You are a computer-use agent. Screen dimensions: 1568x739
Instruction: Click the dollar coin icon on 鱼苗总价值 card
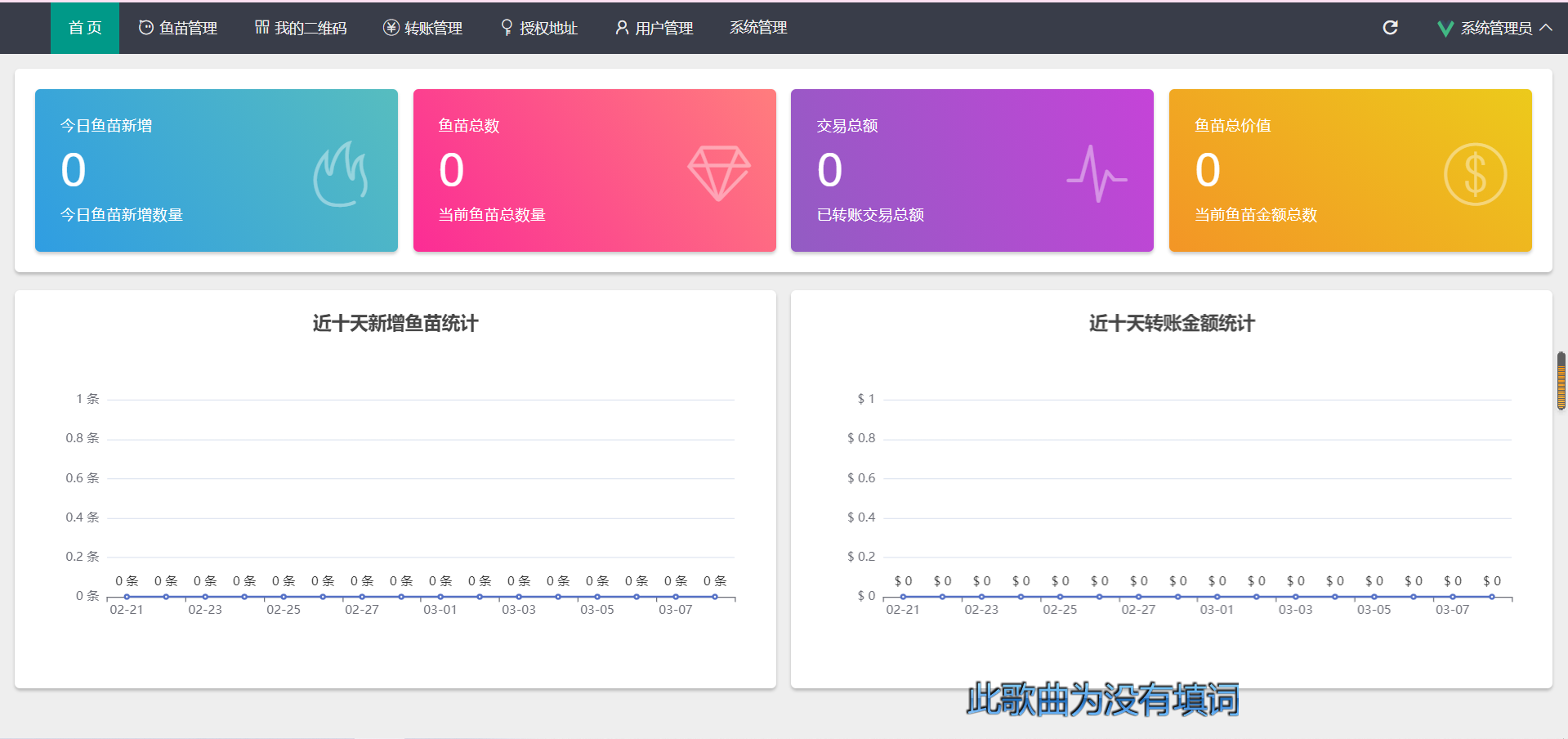click(x=1475, y=174)
